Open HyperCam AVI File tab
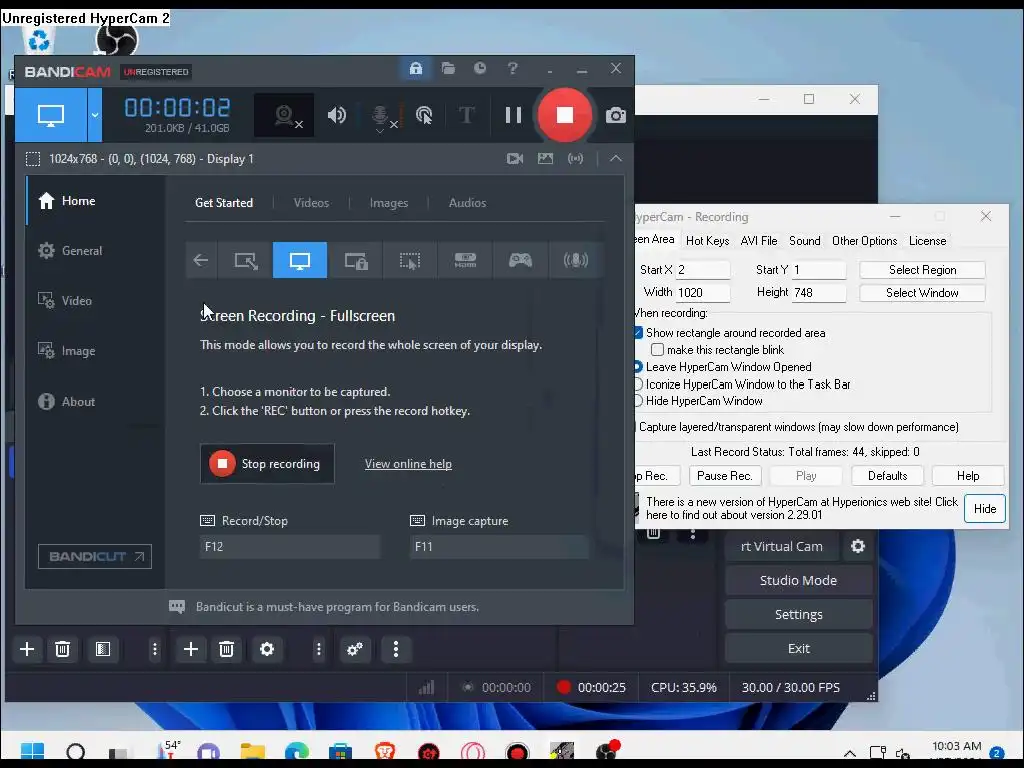 point(759,241)
